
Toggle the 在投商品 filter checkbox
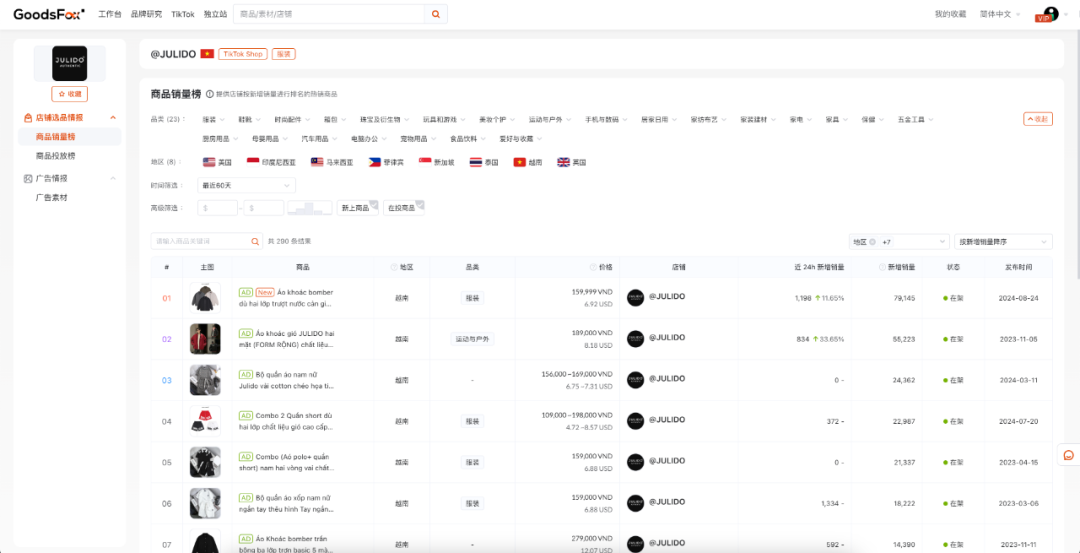tap(404, 207)
